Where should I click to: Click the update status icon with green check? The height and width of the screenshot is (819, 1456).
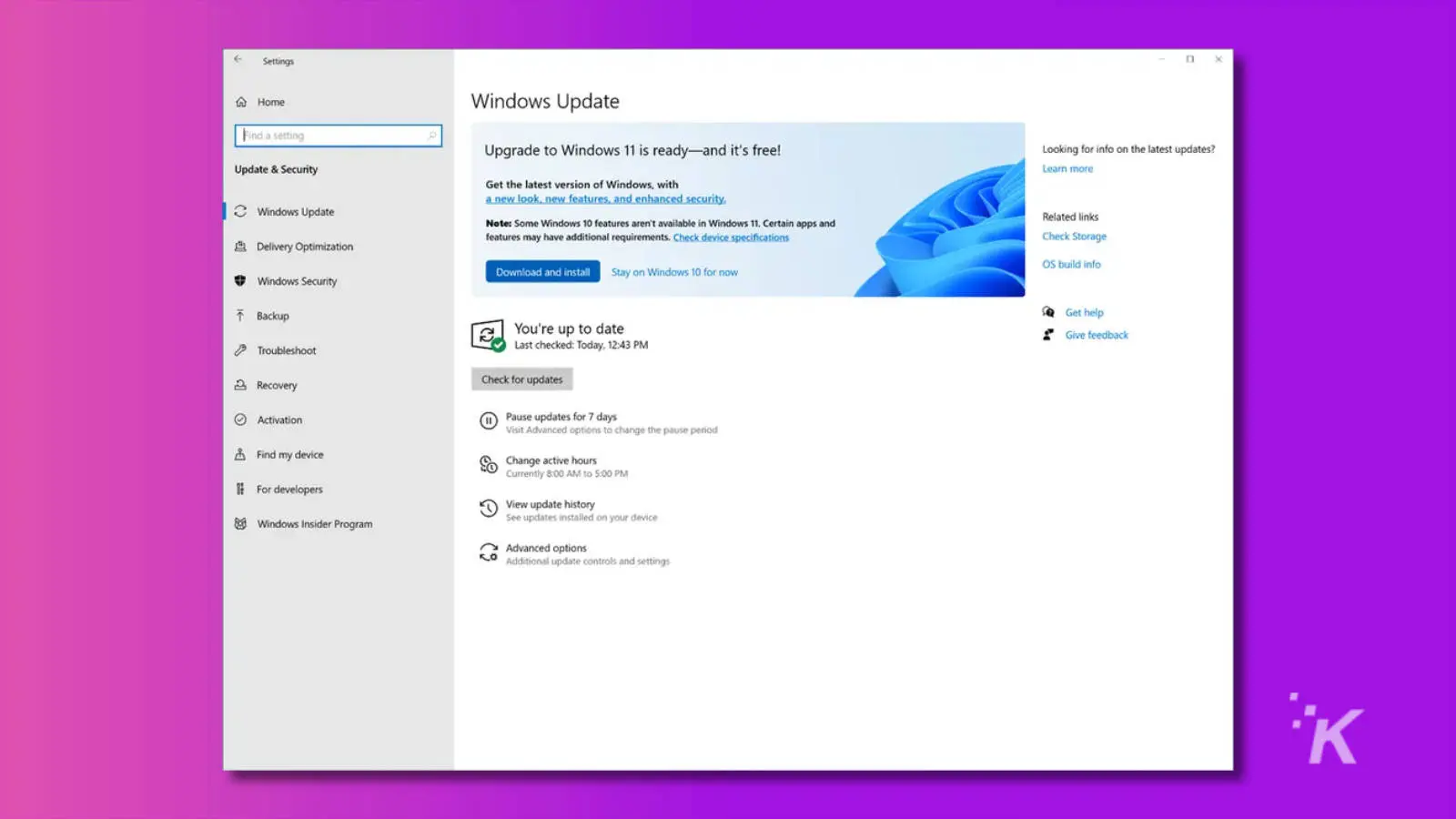click(489, 336)
